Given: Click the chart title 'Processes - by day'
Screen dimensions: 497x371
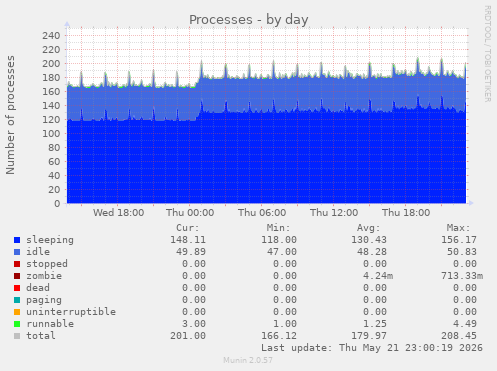Looking at the screenshot, I should coord(249,20).
